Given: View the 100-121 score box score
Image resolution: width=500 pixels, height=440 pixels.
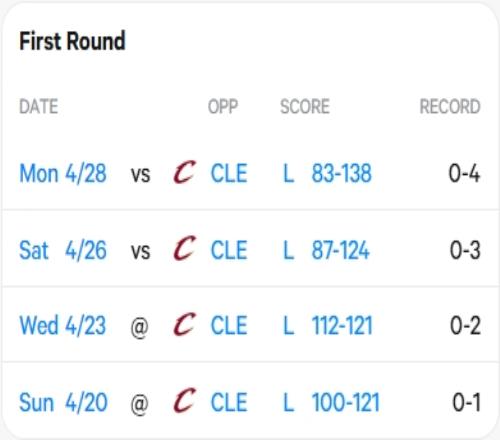Looking at the screenshot, I should (x=346, y=402).
